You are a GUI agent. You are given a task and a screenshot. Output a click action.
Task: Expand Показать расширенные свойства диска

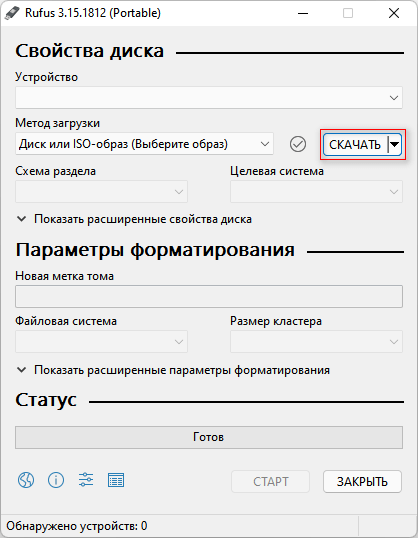[x=134, y=219]
